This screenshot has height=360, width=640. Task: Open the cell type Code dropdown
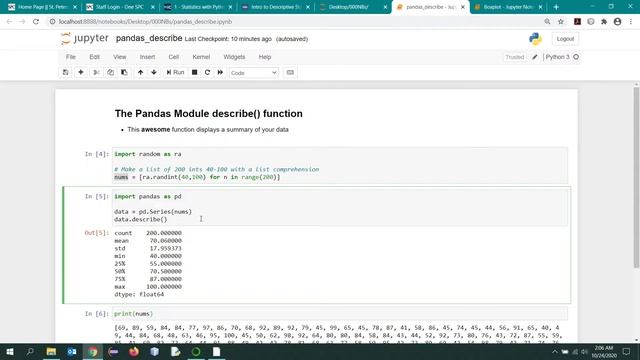point(253,73)
